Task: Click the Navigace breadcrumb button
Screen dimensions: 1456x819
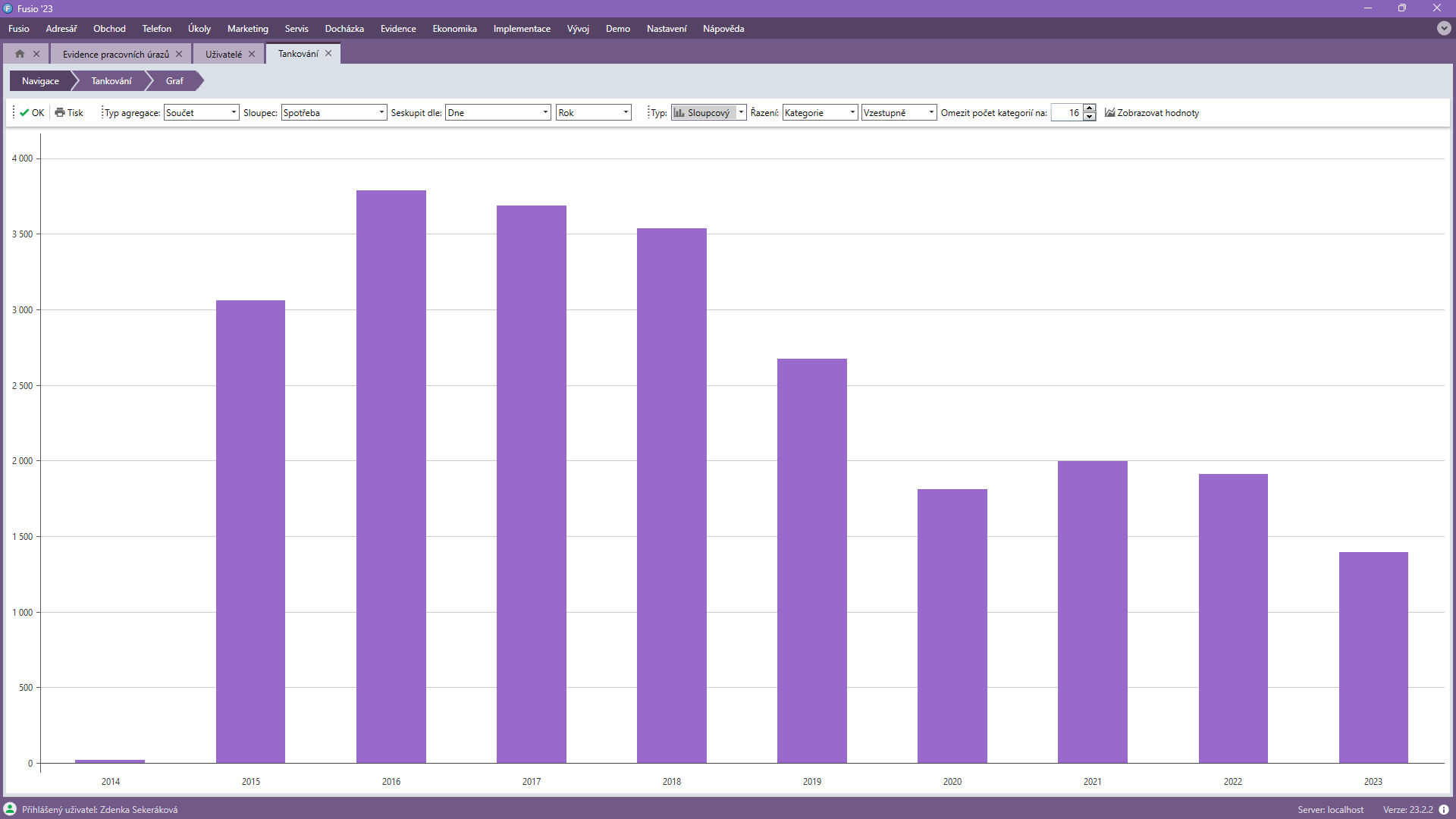Action: point(40,81)
